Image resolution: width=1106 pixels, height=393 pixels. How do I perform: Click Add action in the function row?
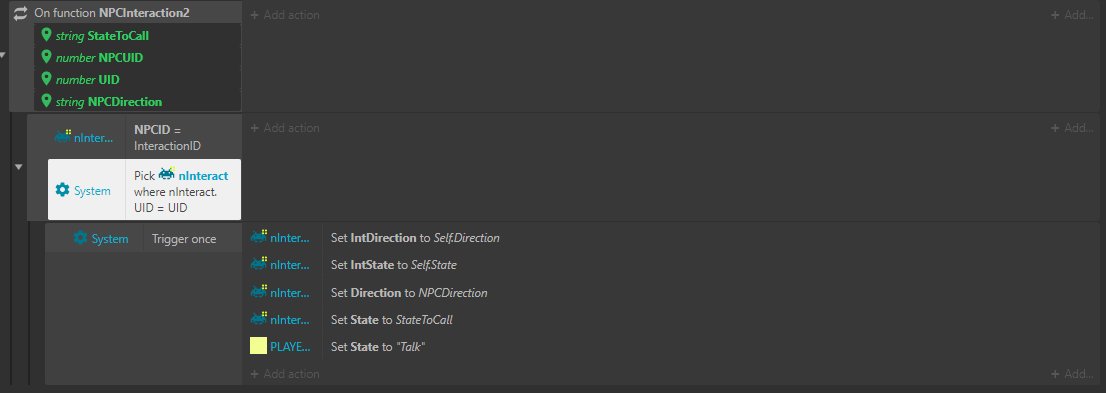[x=285, y=15]
